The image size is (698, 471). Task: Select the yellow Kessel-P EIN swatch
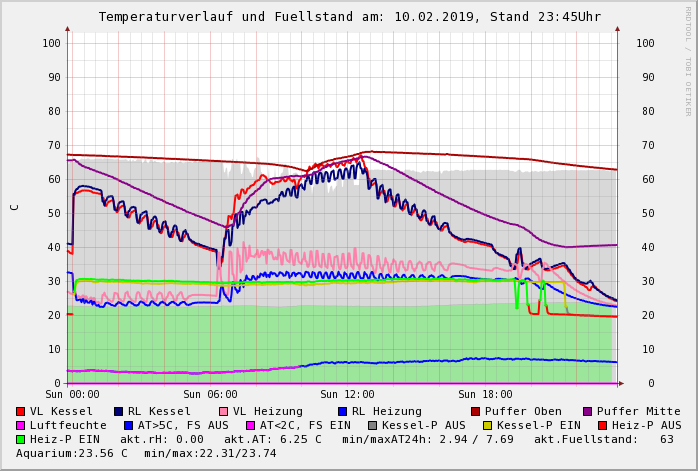(487, 425)
